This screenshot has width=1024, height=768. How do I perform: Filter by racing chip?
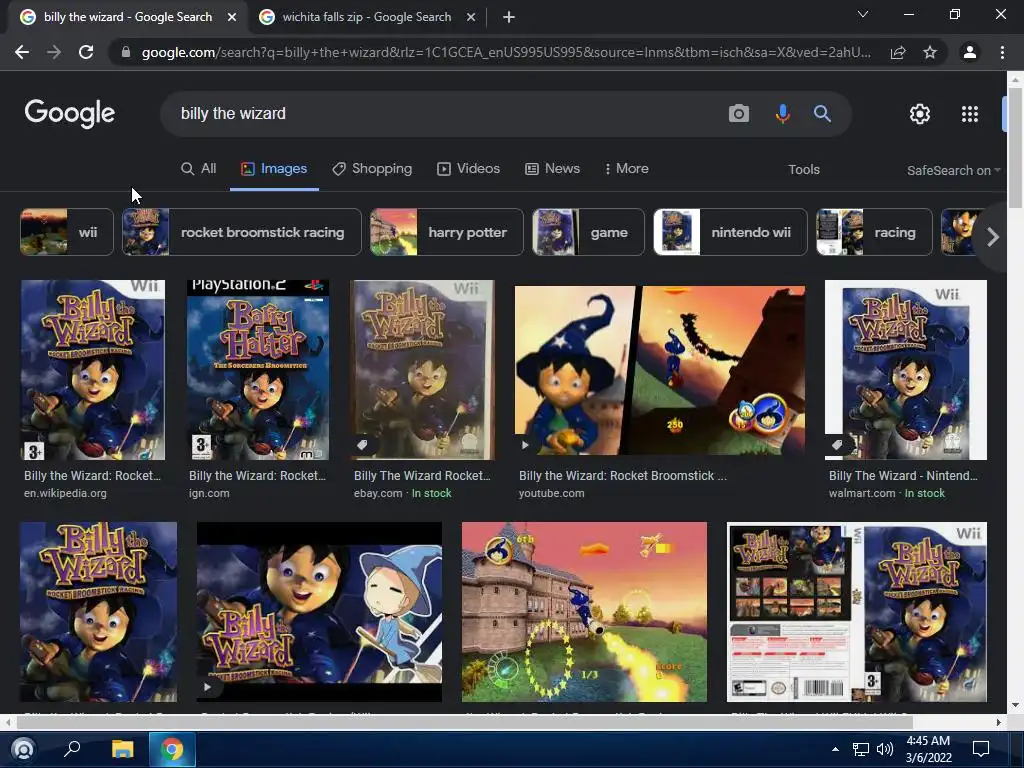874,232
